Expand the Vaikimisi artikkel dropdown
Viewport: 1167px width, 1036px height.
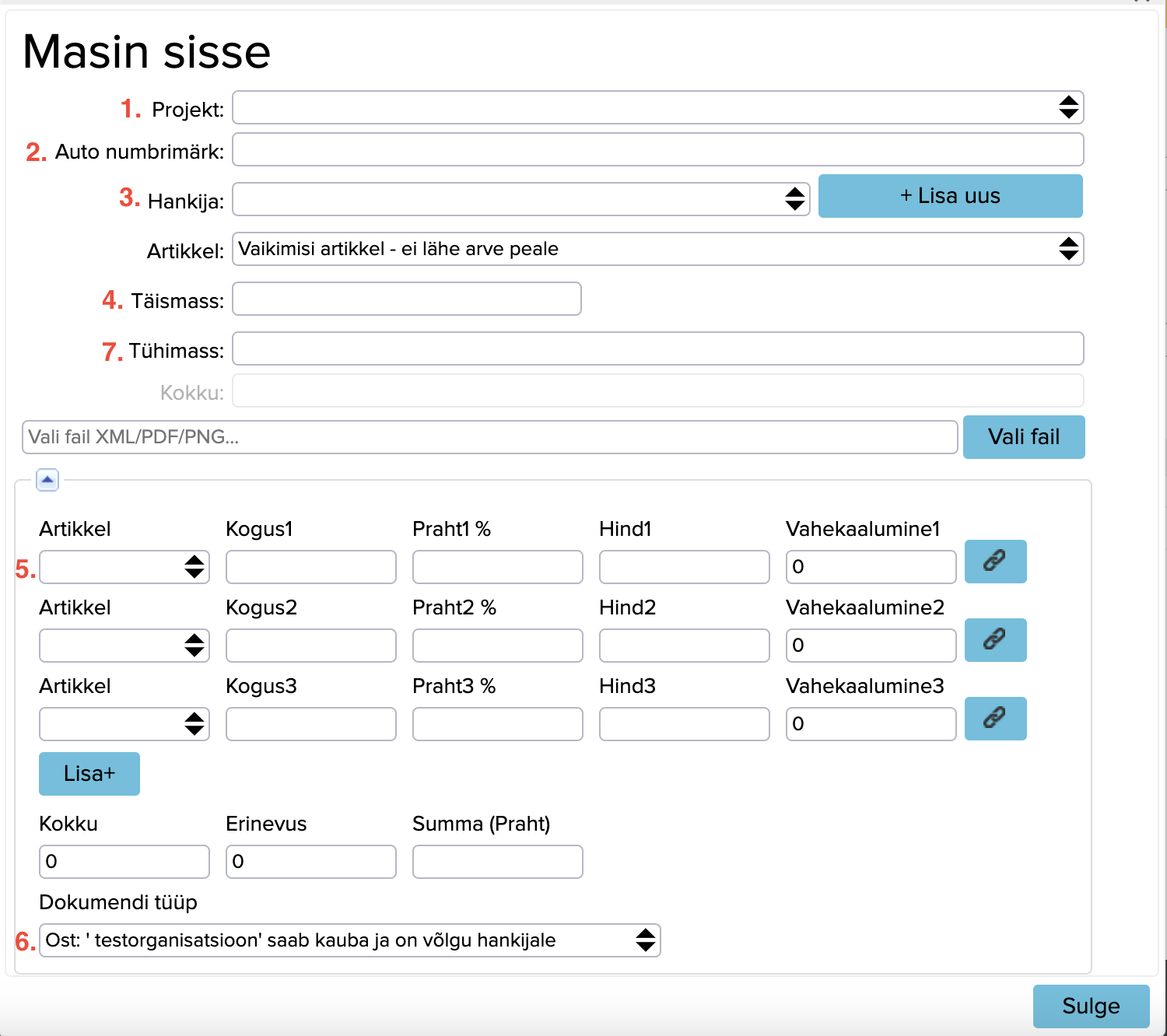[657, 249]
